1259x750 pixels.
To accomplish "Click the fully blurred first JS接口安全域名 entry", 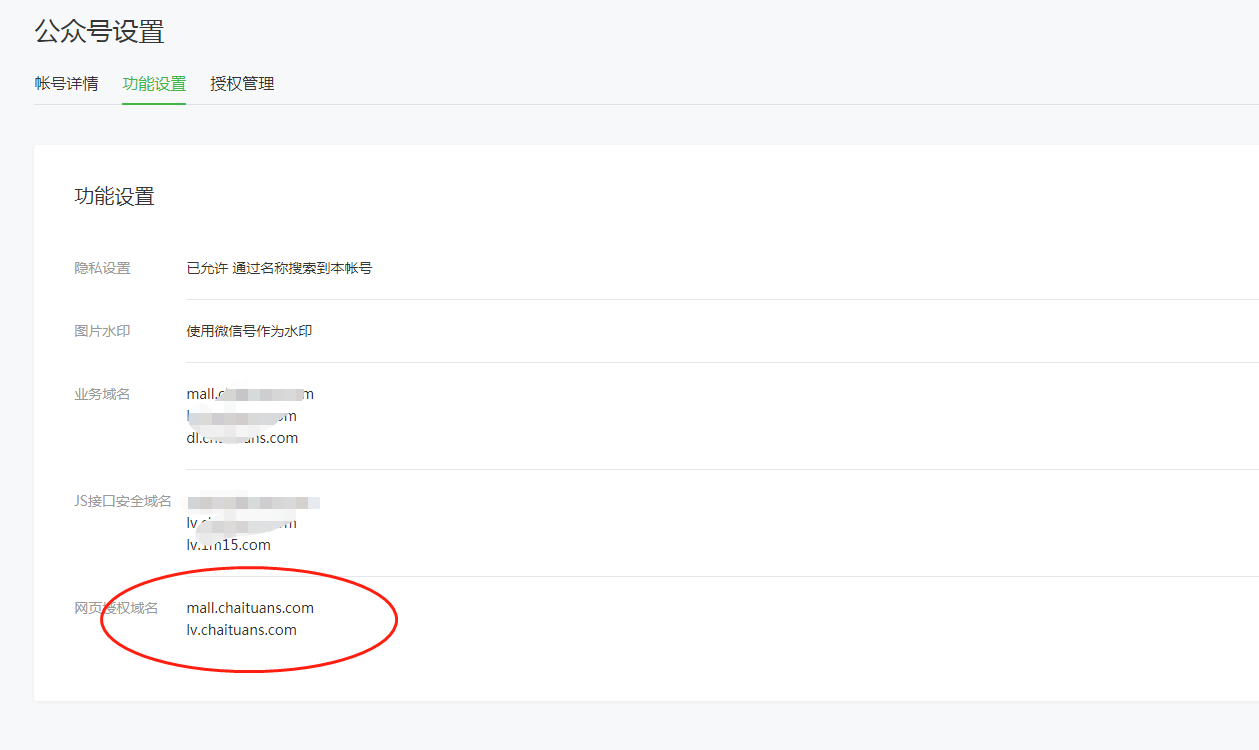I will (253, 501).
